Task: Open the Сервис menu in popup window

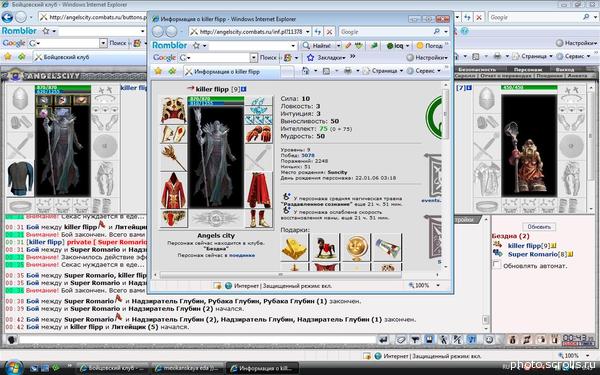Action: tap(424, 71)
